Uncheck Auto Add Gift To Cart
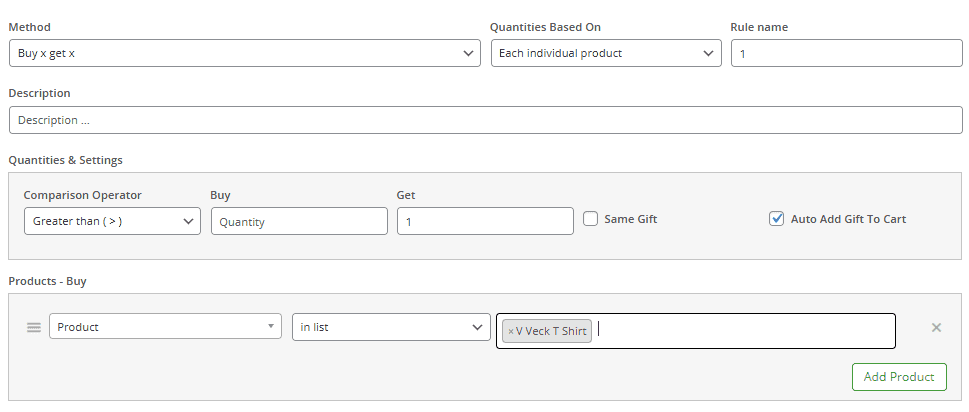Image resolution: width=969 pixels, height=412 pixels. (x=776, y=219)
